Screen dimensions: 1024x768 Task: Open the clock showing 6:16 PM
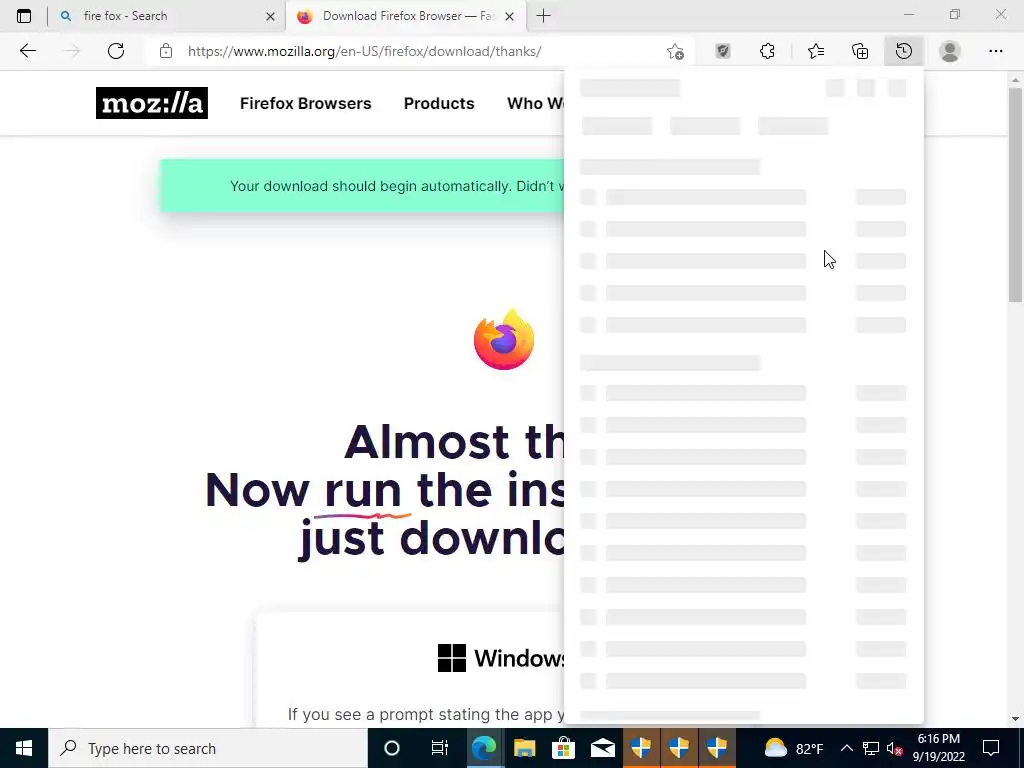pos(938,748)
